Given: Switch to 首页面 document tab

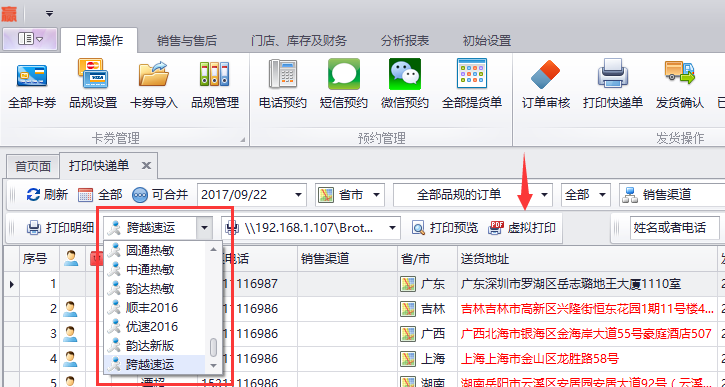Looking at the screenshot, I should click(33, 166).
